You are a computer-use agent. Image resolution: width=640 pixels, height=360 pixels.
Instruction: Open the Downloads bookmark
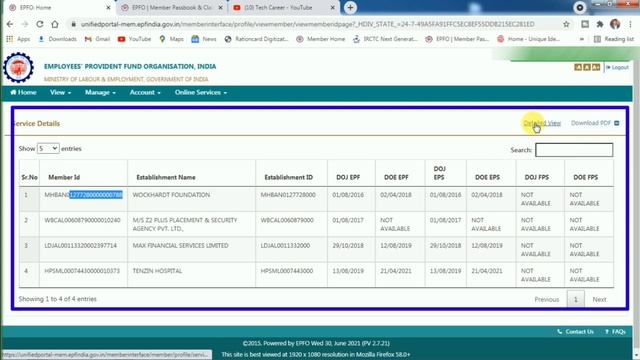(x=58, y=39)
